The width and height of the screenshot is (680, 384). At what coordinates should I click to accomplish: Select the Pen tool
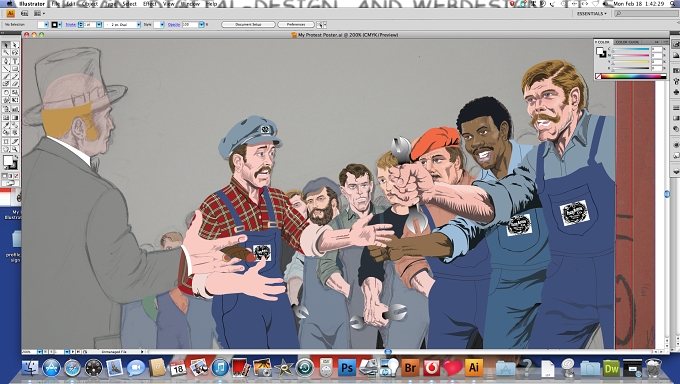pyautogui.click(x=6, y=61)
